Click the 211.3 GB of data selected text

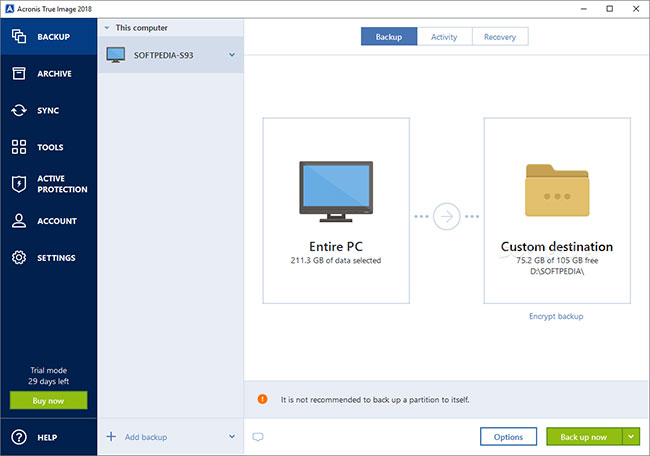click(x=336, y=260)
